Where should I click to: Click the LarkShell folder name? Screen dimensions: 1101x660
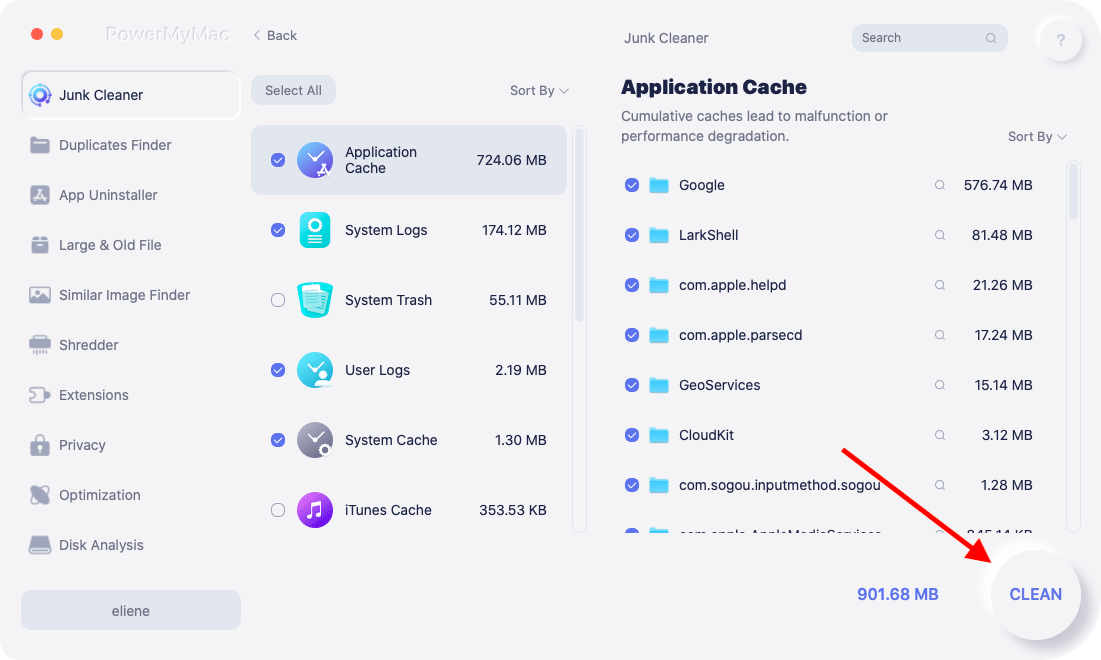click(x=708, y=235)
